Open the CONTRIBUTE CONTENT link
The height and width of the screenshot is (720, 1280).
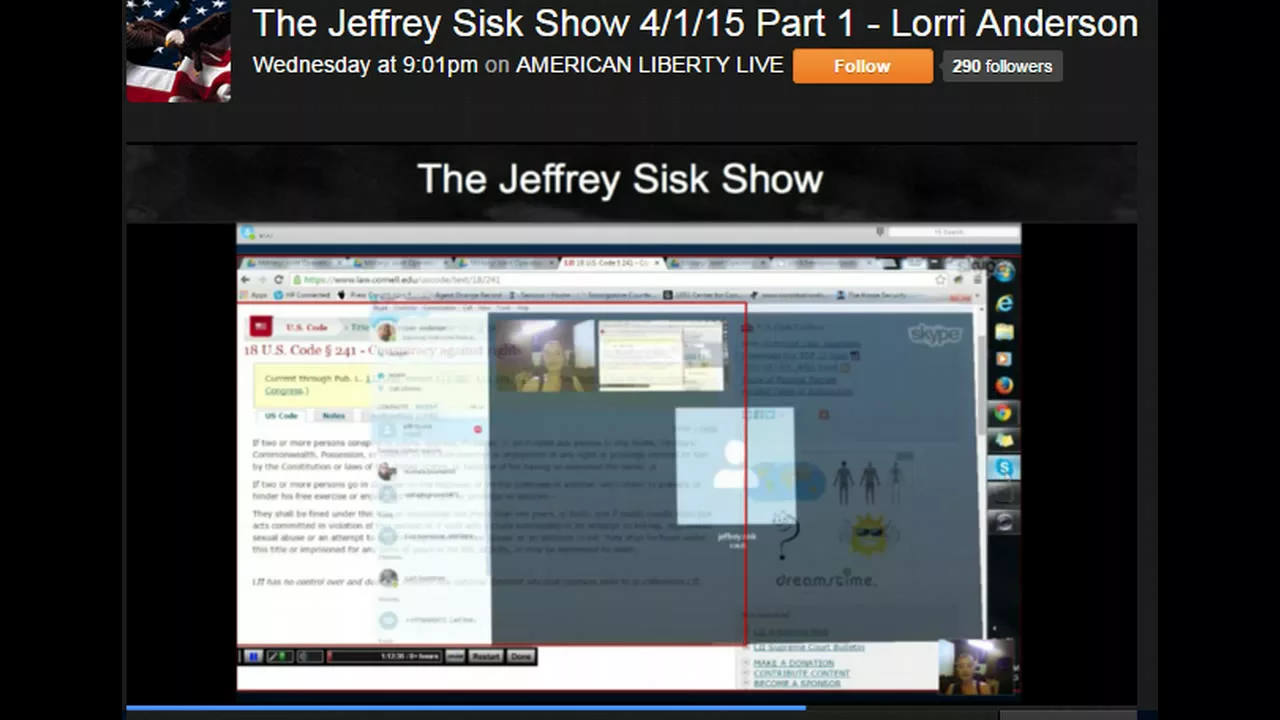coord(801,673)
